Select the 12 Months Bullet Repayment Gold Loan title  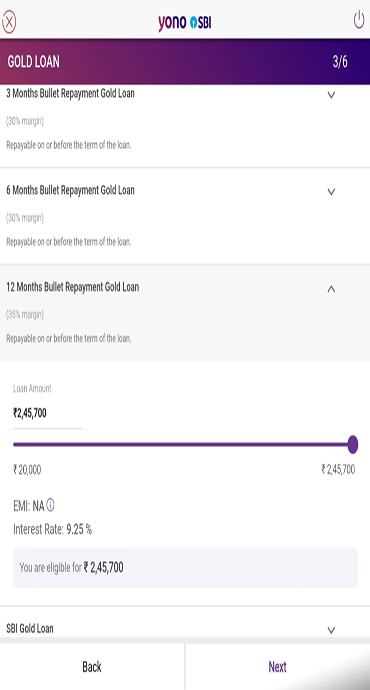point(73,287)
